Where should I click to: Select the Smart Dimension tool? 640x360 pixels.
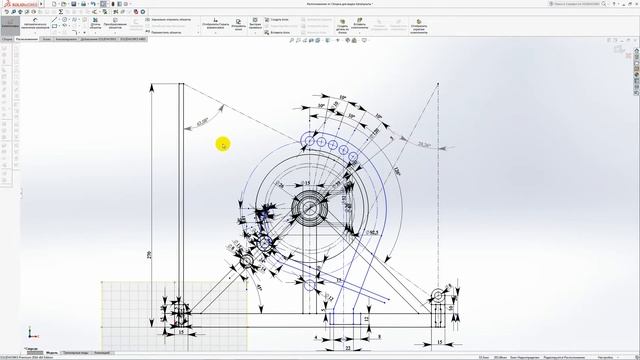(x=35, y=24)
